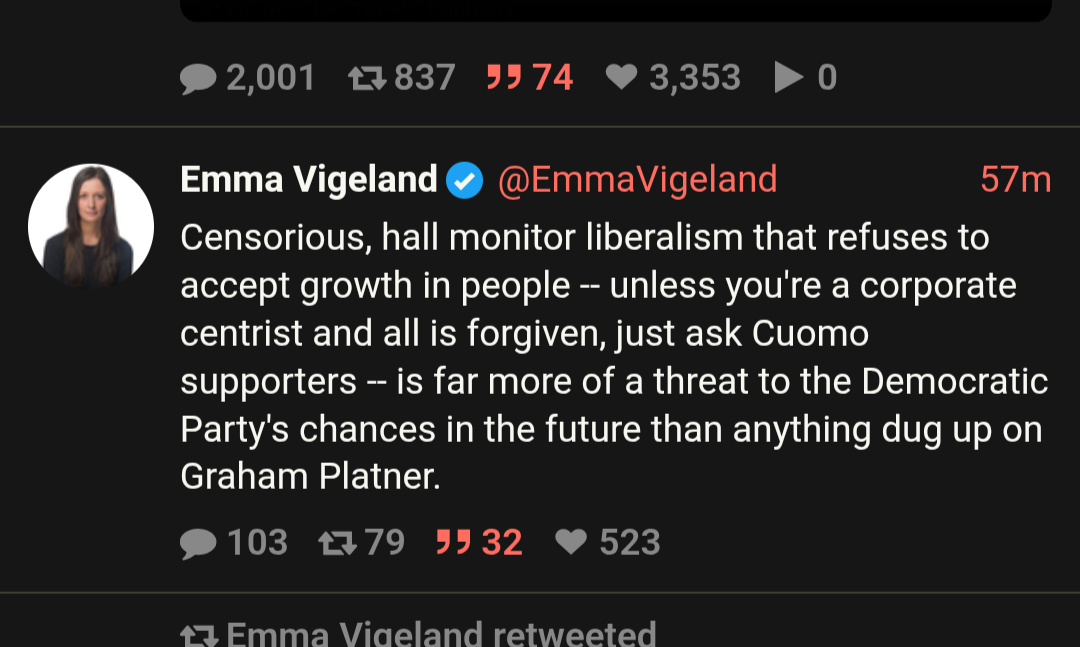Click the 'Emma Vigeland retweeted' label
This screenshot has height=647, width=1080.
click(x=441, y=634)
